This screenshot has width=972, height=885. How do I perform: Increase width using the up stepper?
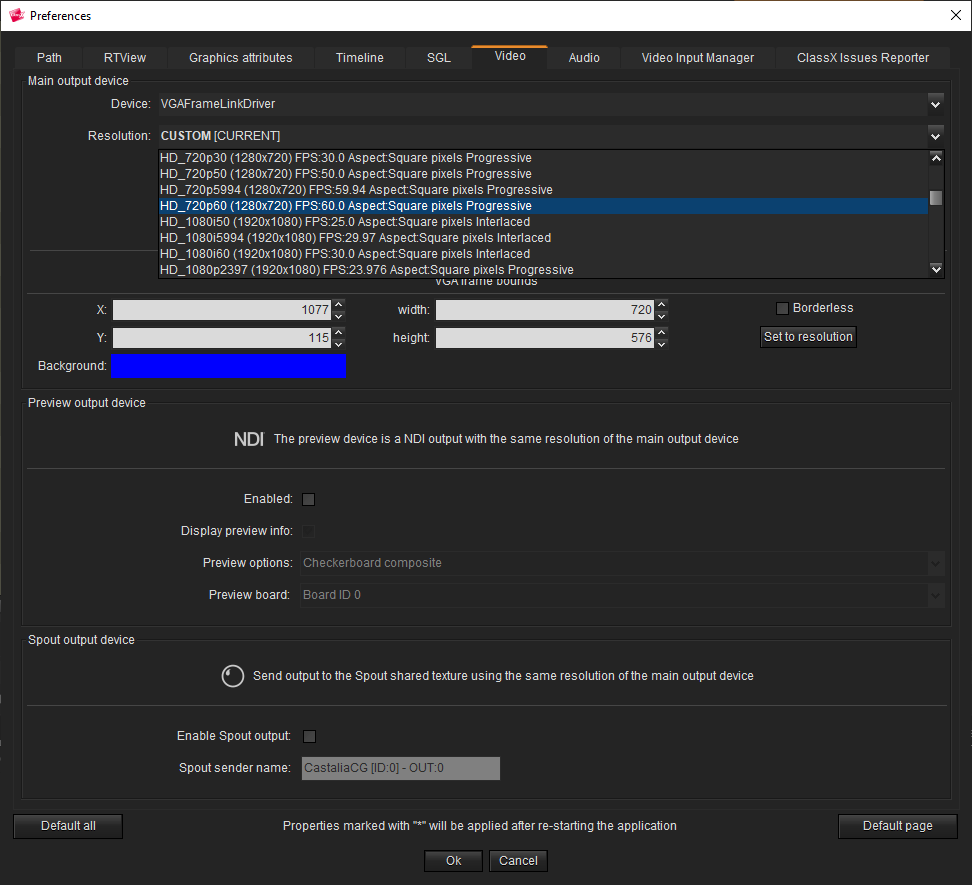661,305
